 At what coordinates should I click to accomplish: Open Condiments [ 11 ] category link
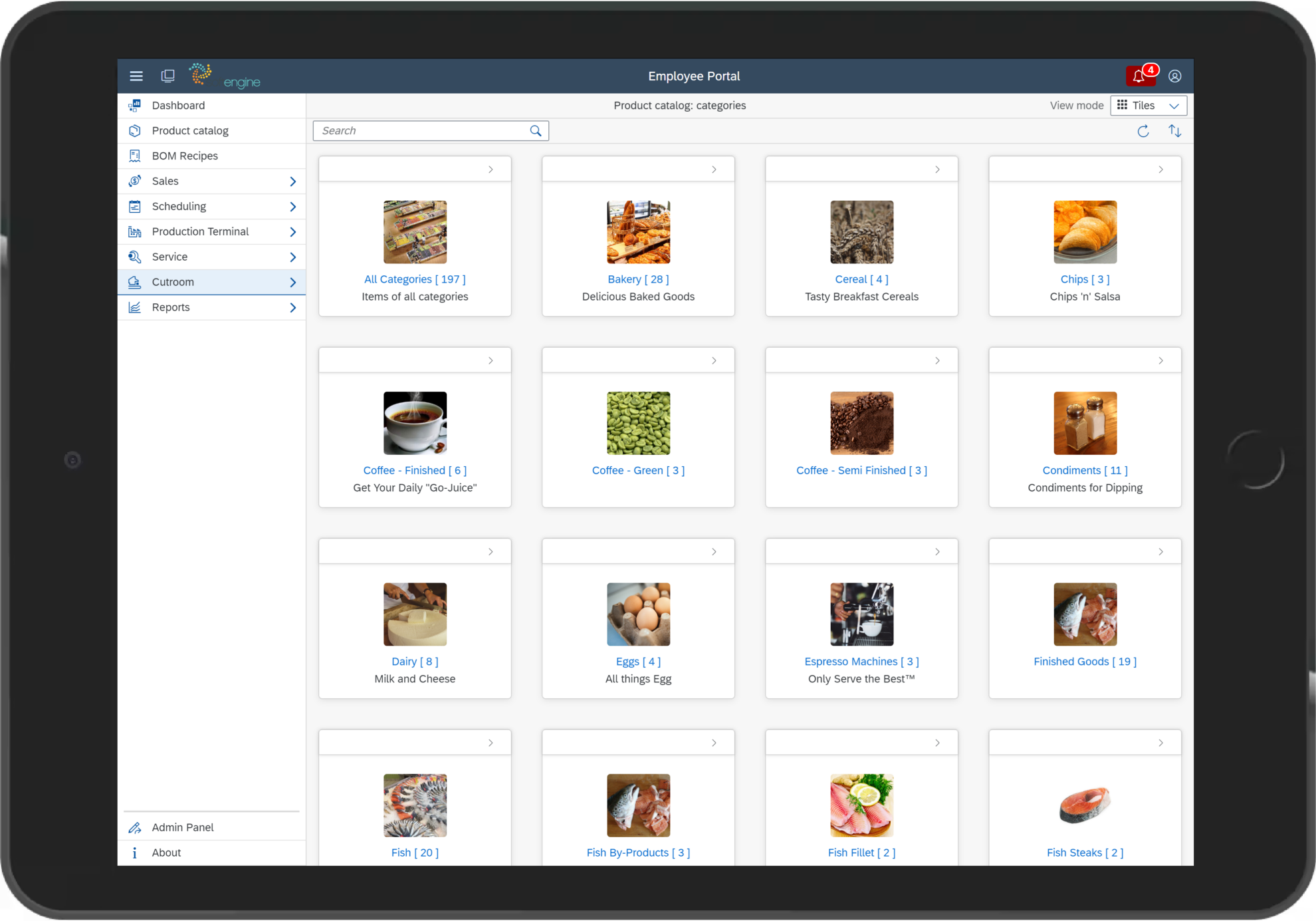click(x=1085, y=470)
